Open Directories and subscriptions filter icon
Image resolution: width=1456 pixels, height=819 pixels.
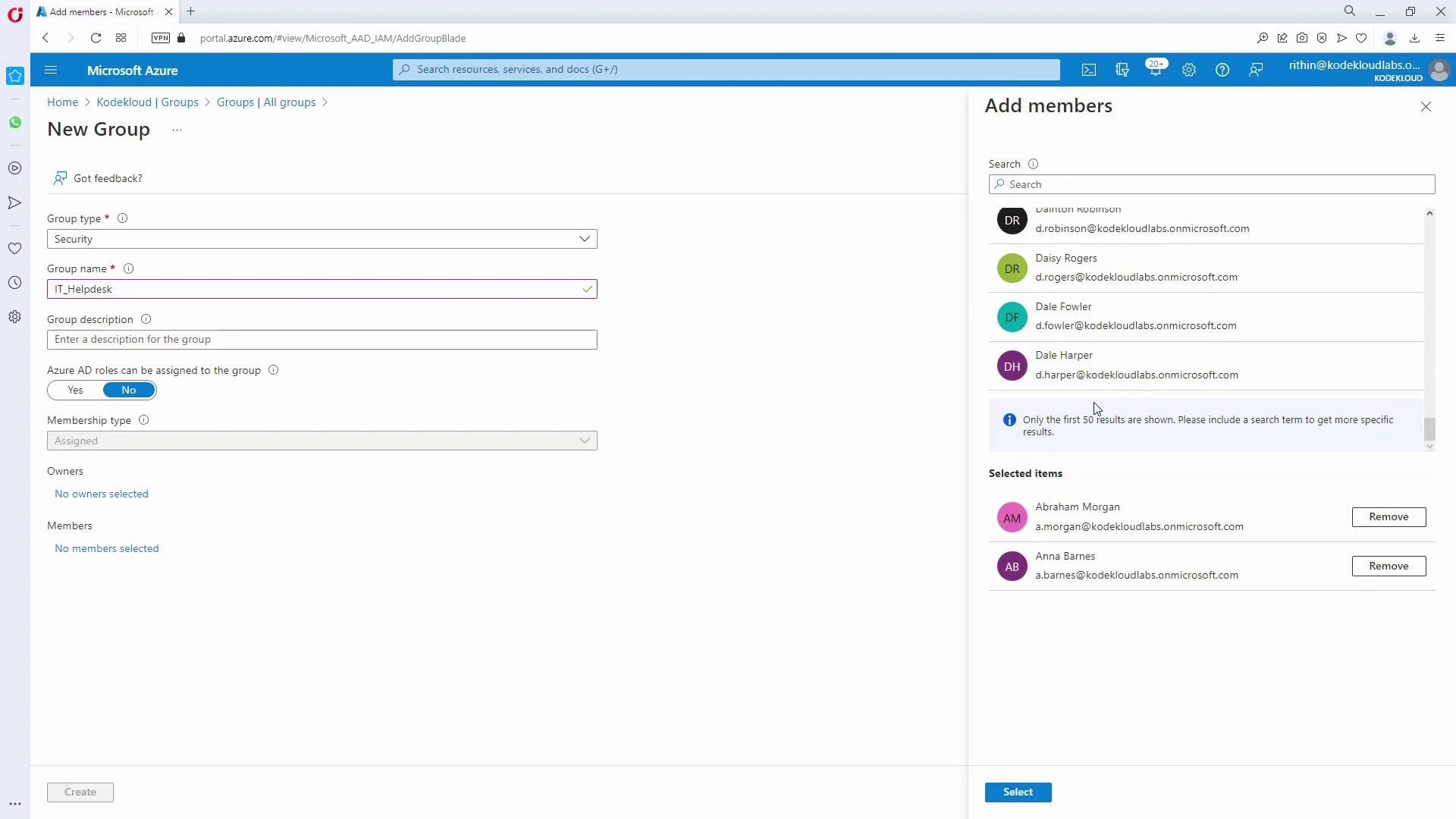click(x=1122, y=70)
